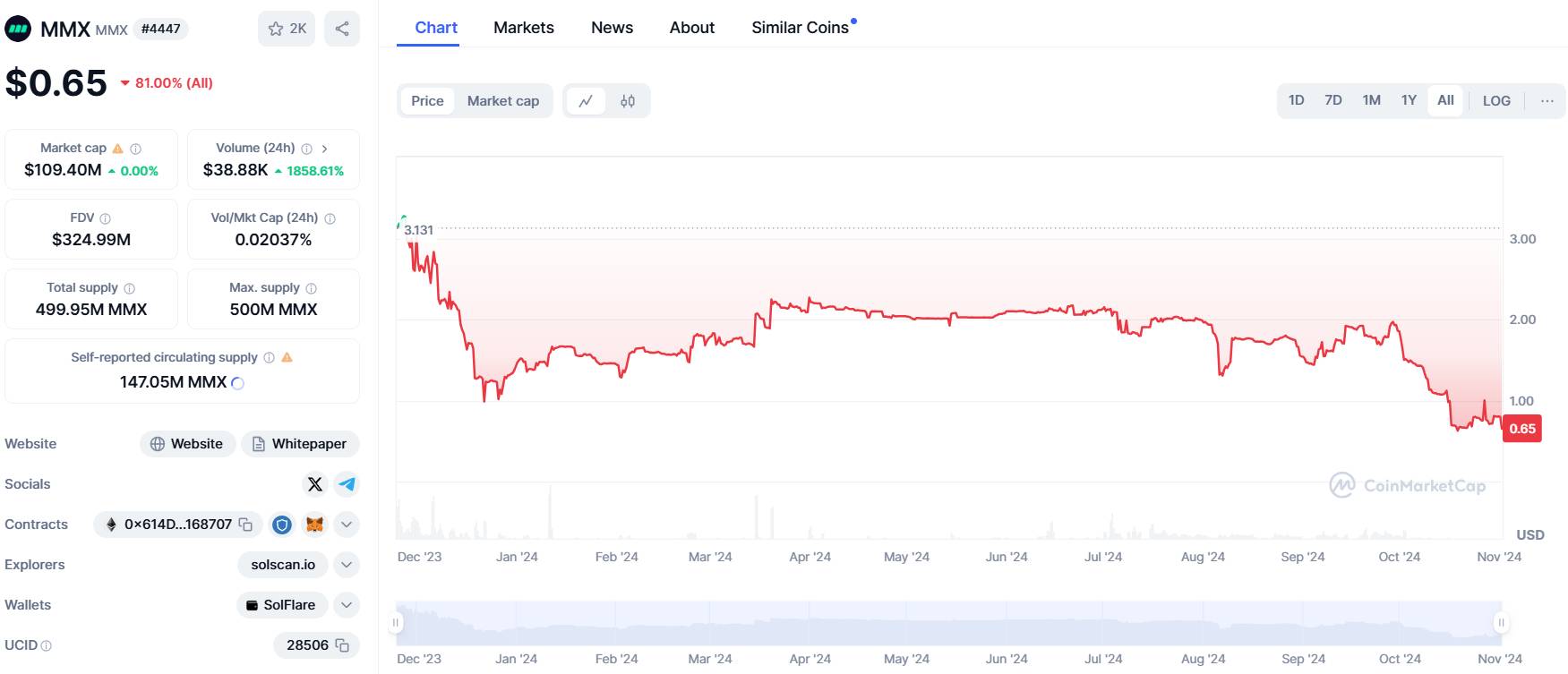The height and width of the screenshot is (674, 1568).
Task: Show Max. supply info icon
Action: click(312, 288)
